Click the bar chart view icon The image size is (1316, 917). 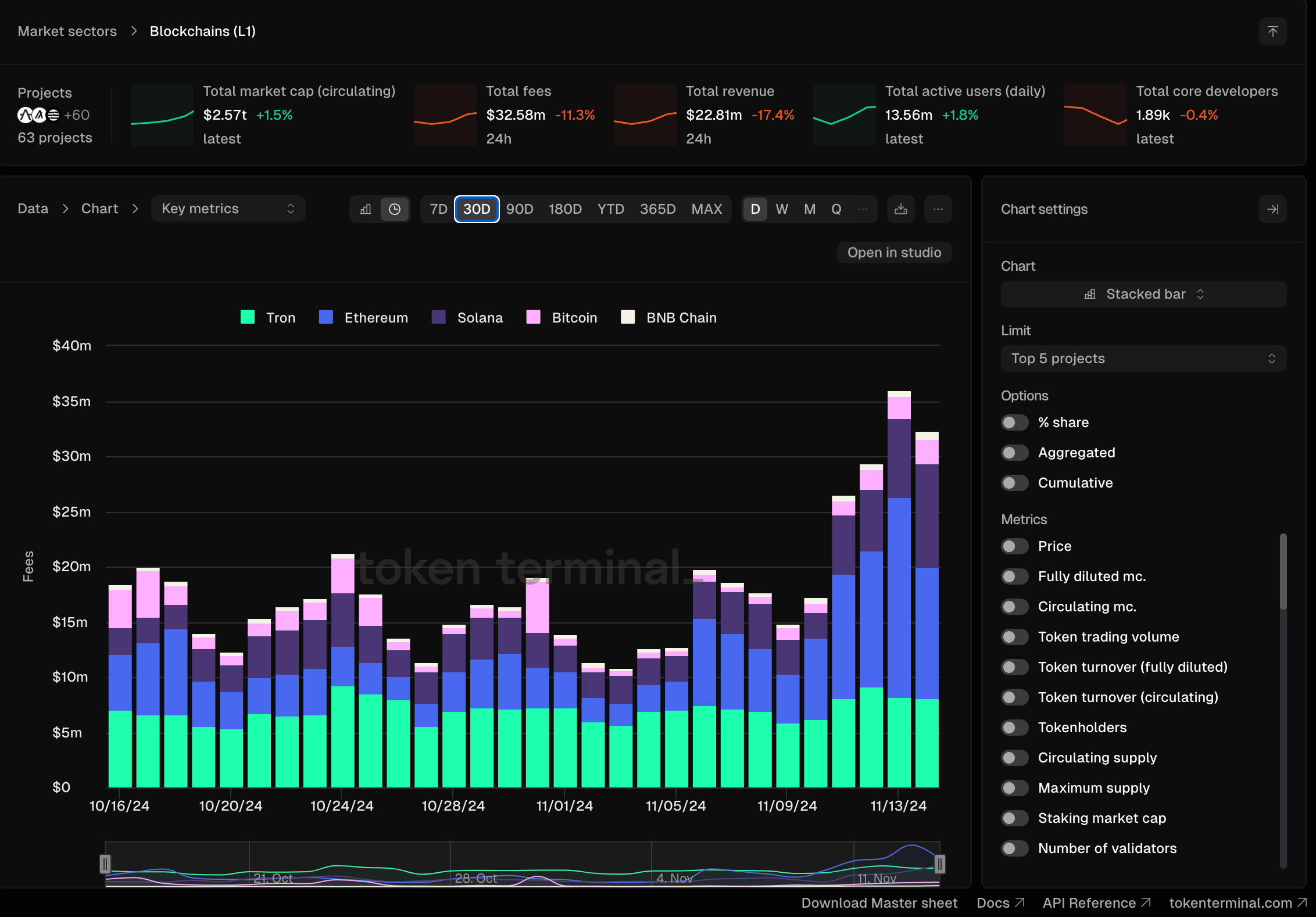click(366, 209)
